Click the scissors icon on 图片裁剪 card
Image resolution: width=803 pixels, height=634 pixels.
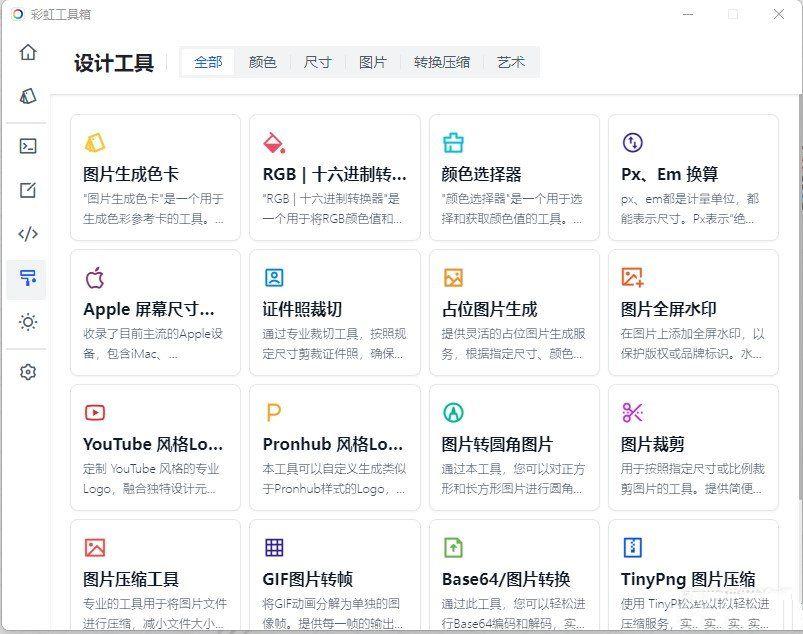(x=633, y=411)
